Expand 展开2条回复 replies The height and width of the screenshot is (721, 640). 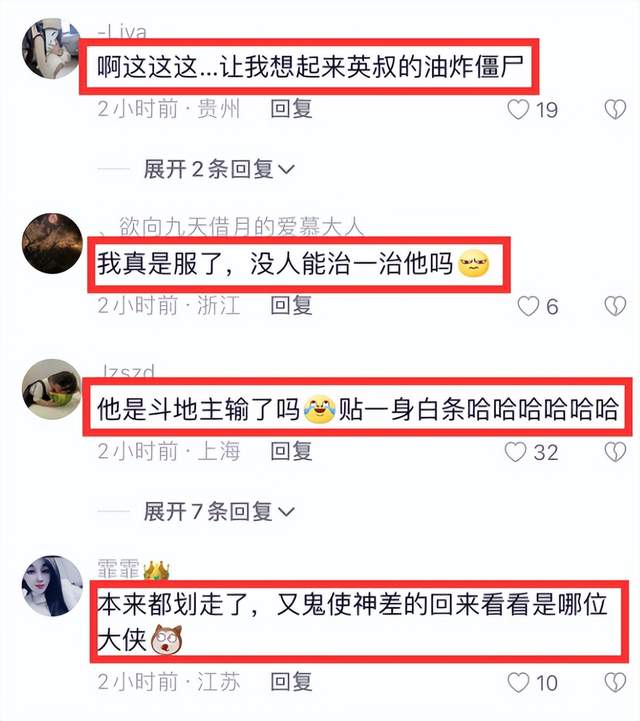(x=219, y=169)
